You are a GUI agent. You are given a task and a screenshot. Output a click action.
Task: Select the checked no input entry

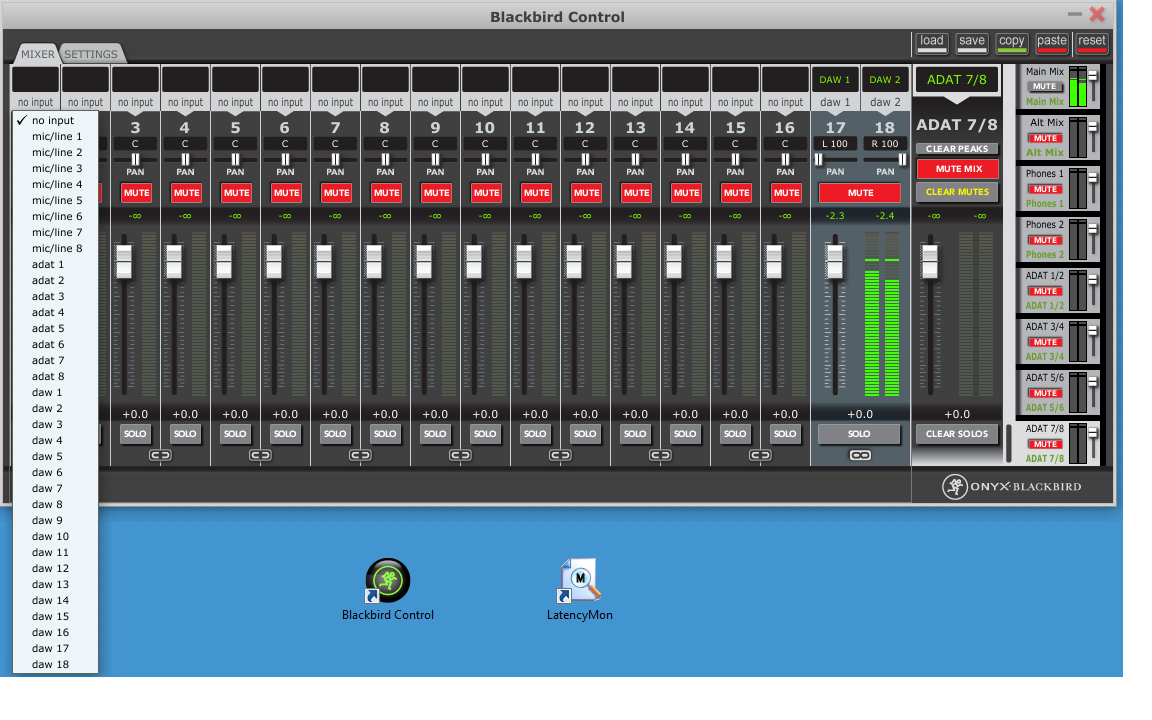55,120
